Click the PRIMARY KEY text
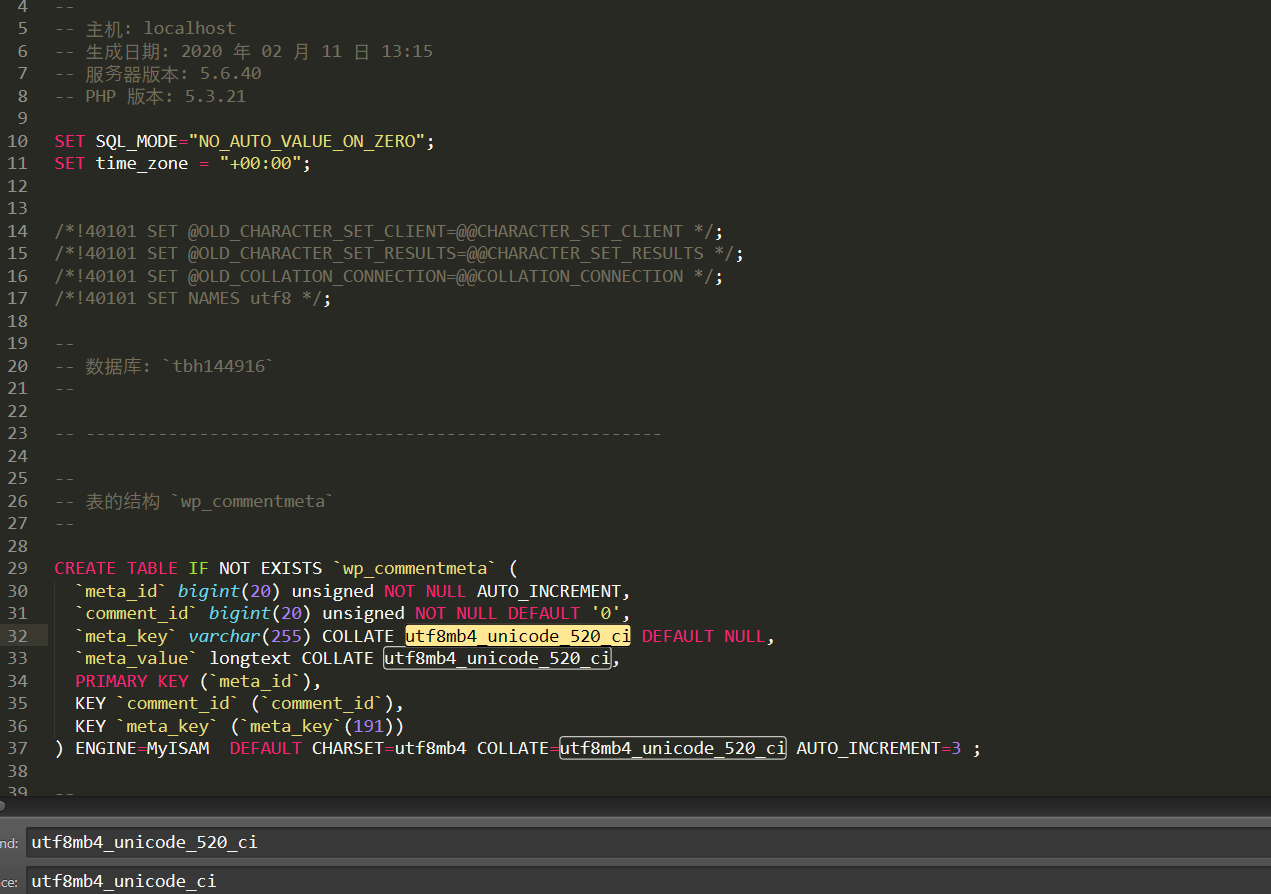This screenshot has height=894, width=1271. point(131,681)
